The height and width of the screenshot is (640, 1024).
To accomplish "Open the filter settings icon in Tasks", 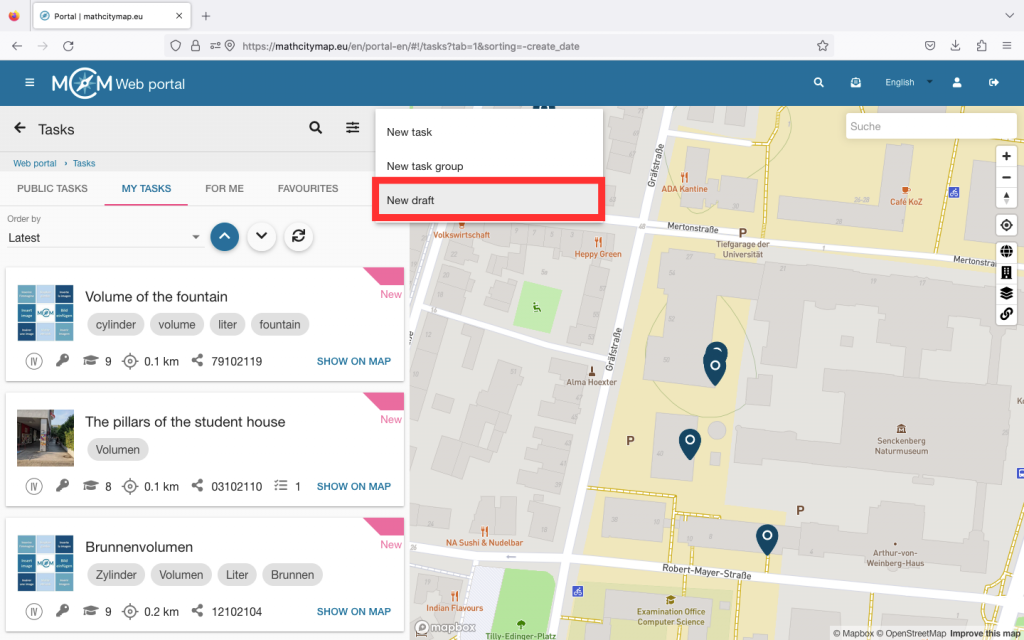I will (x=353, y=128).
